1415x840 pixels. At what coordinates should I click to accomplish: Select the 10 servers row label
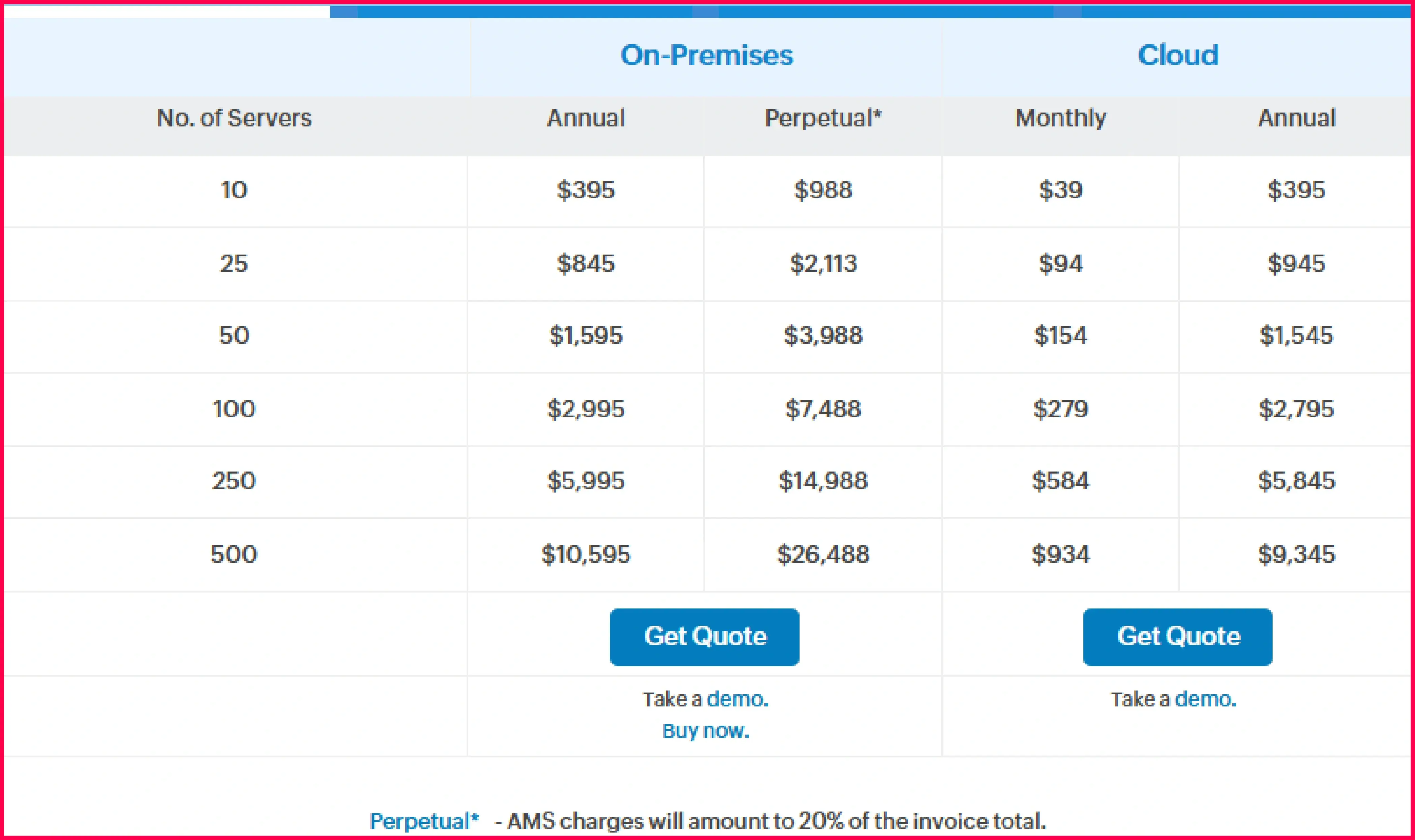tap(234, 189)
